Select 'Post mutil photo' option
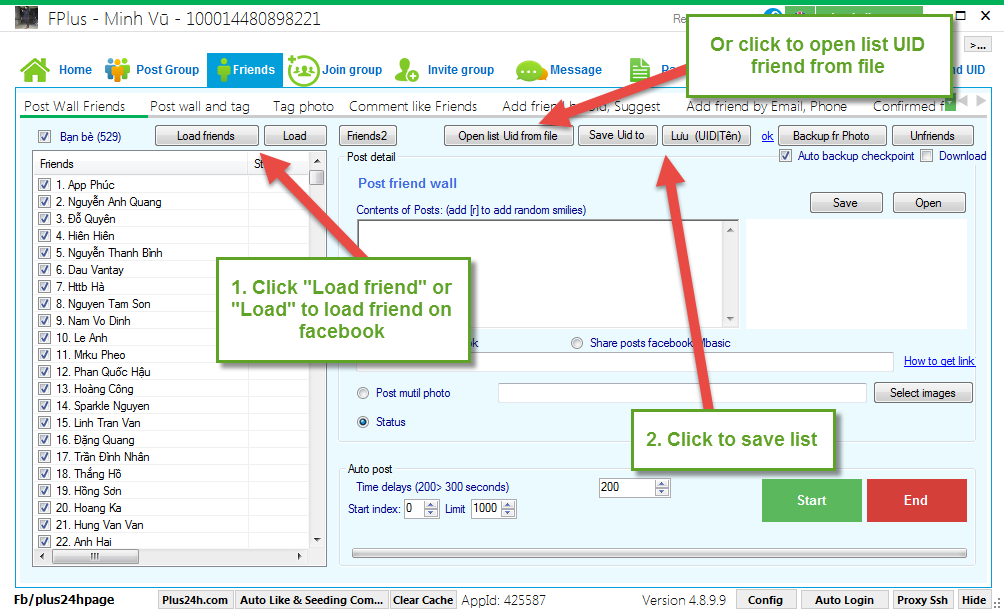Screen dimensions: 1004x612 [x=363, y=393]
